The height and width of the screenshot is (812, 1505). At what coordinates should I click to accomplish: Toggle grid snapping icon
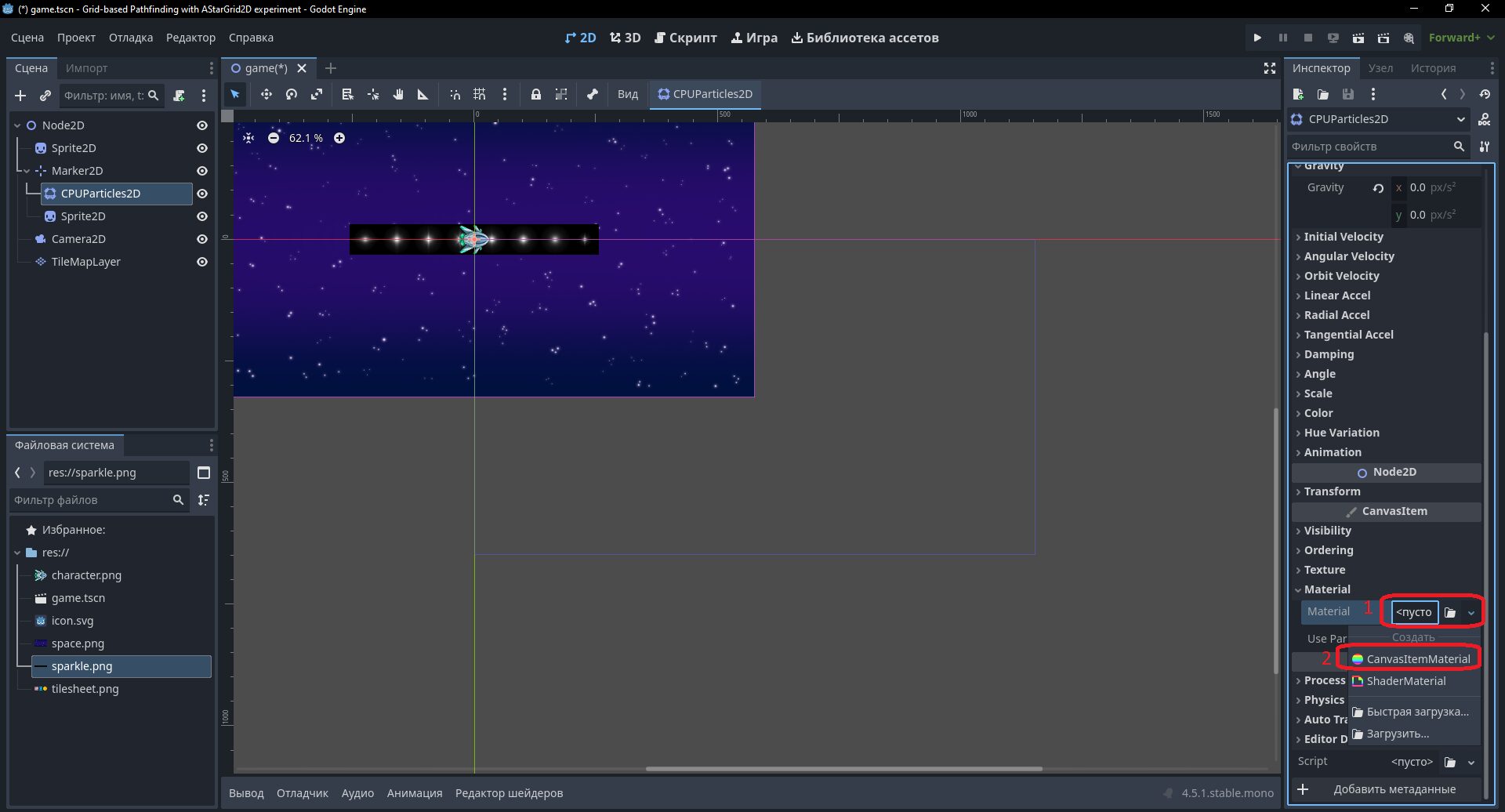pyautogui.click(x=480, y=94)
